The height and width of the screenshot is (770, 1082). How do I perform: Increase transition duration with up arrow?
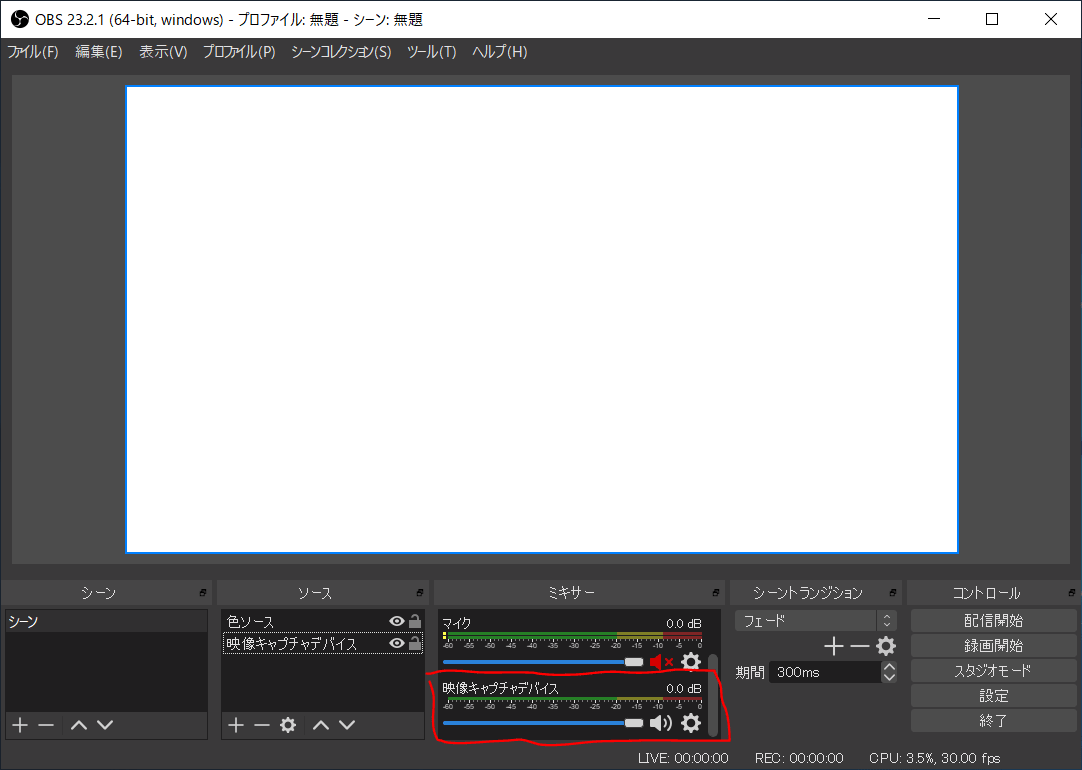pos(889,667)
